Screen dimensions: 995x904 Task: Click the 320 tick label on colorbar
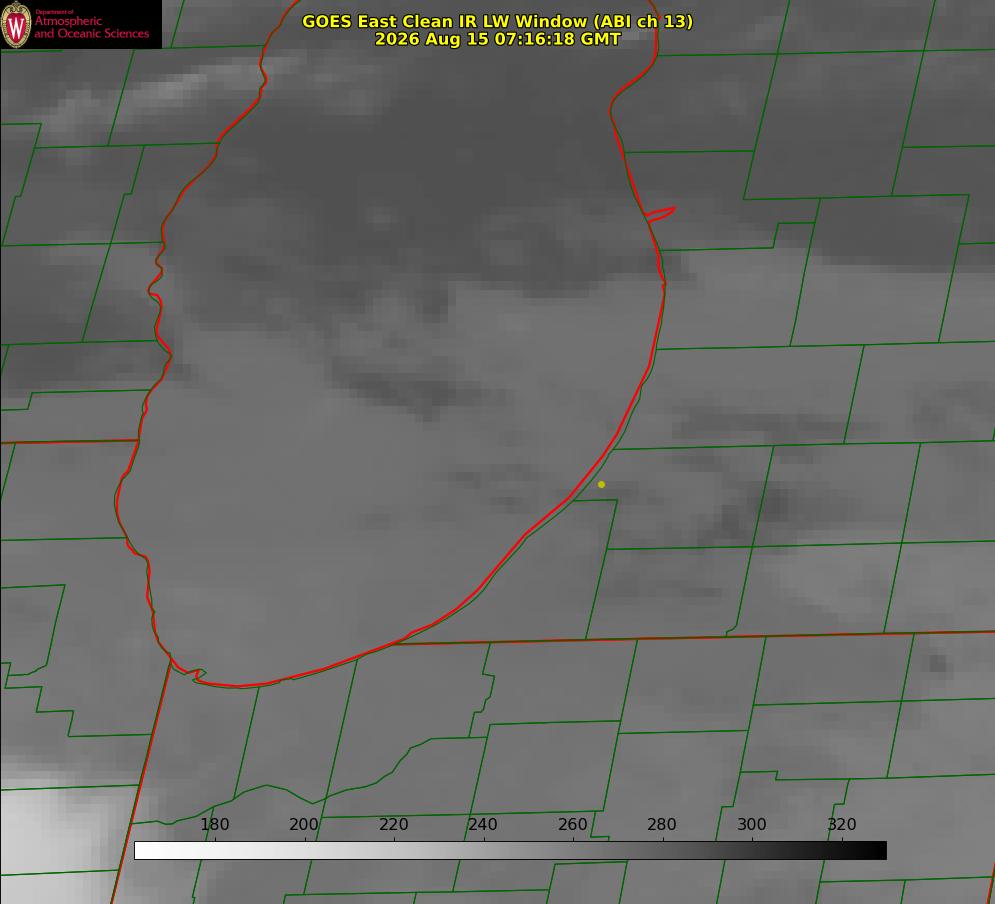point(841,824)
